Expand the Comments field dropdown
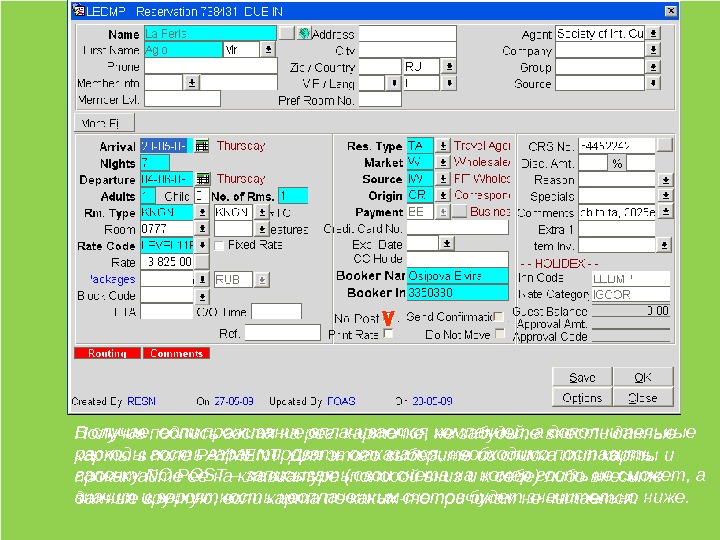 click(x=665, y=212)
